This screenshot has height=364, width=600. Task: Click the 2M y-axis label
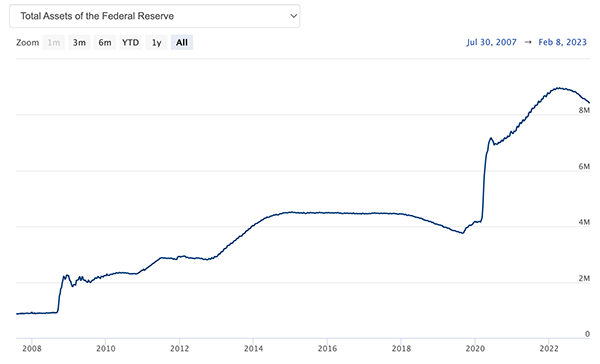coord(584,278)
